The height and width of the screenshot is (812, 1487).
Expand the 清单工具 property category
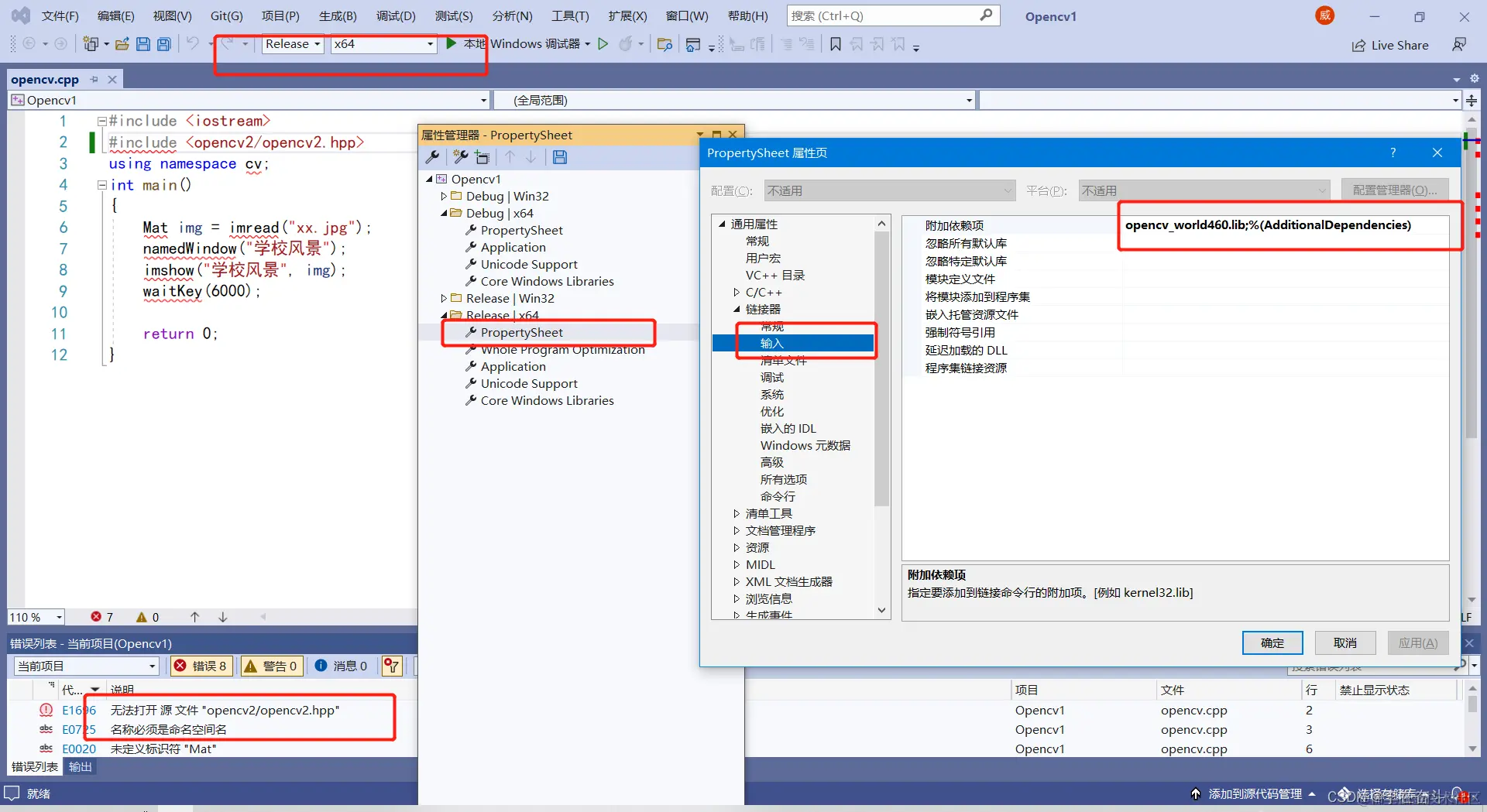[737, 514]
